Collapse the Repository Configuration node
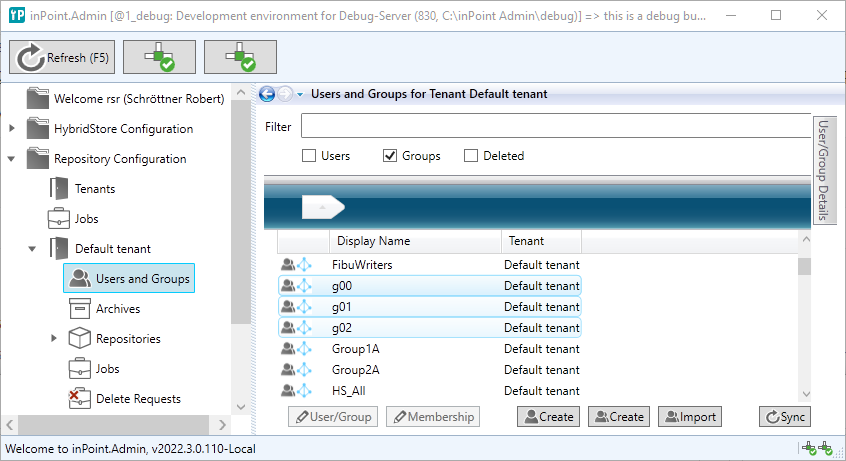This screenshot has height=461, width=846. [x=12, y=159]
